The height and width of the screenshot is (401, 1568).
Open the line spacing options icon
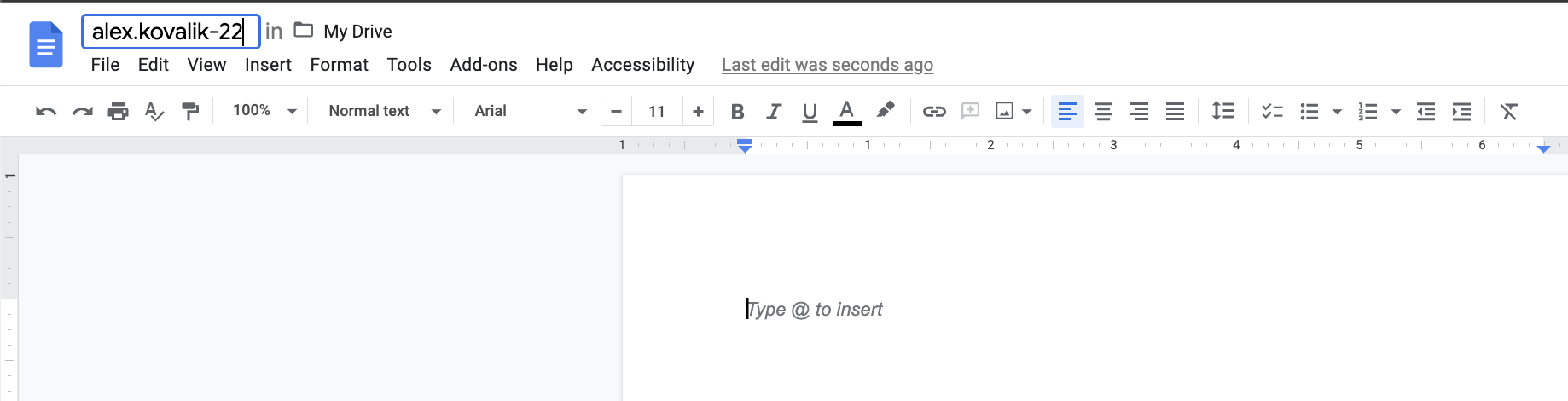1222,111
